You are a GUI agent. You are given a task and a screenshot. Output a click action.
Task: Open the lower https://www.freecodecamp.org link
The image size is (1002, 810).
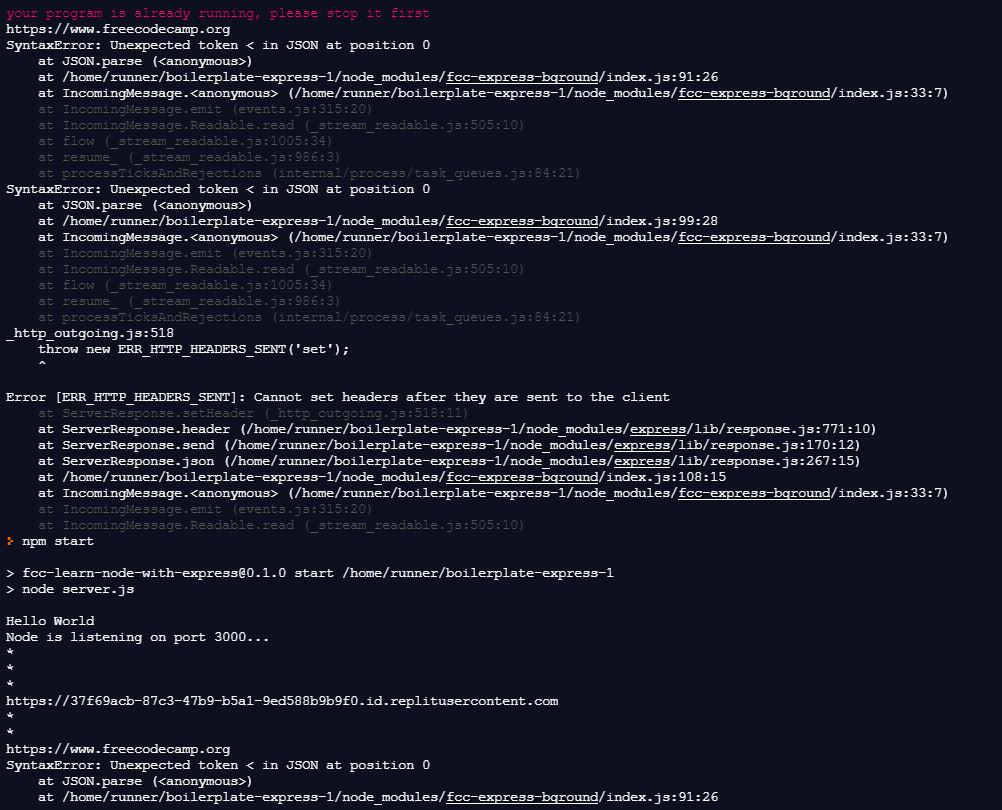point(118,749)
